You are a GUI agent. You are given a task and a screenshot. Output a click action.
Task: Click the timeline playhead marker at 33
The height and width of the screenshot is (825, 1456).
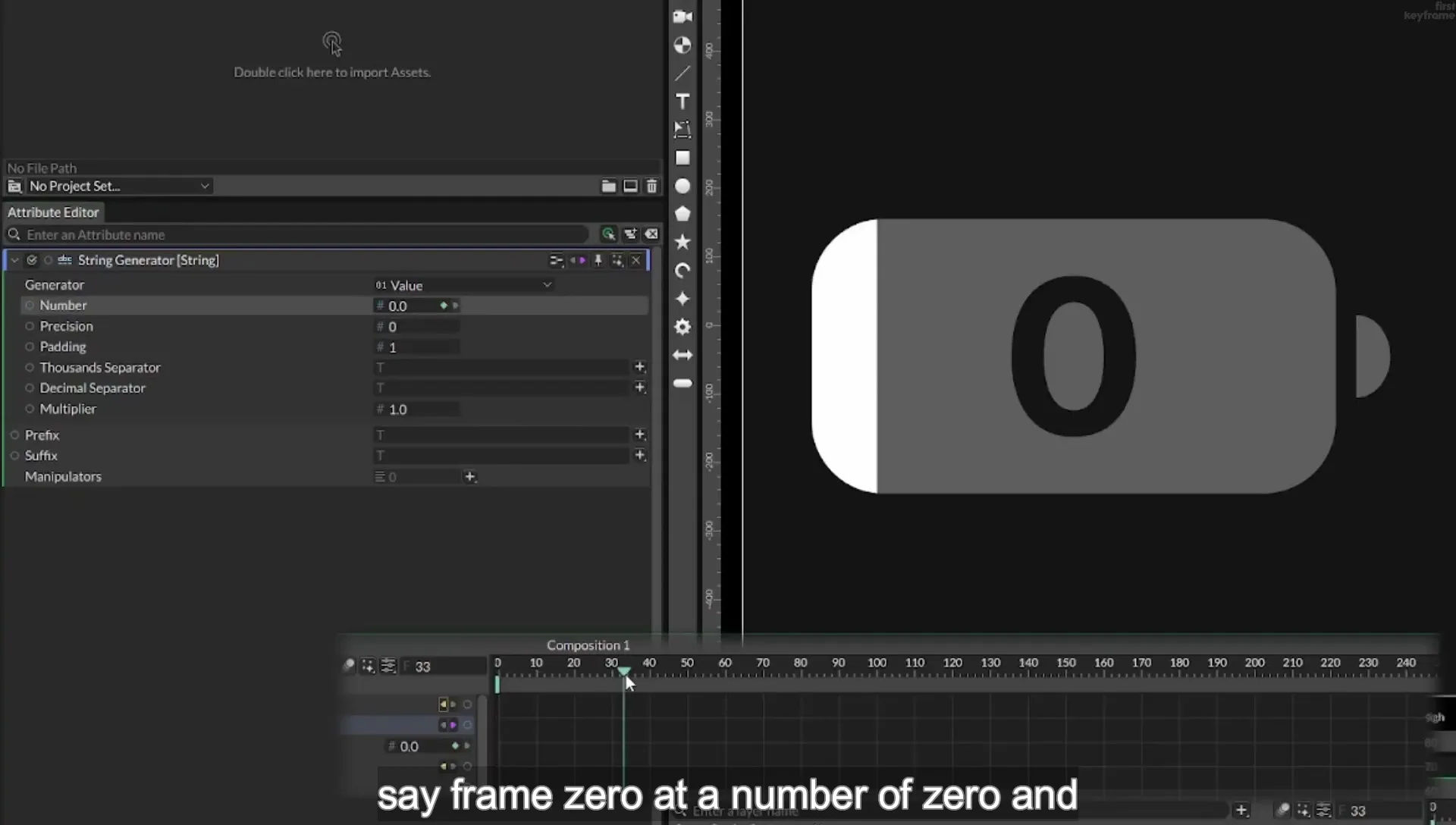coord(623,672)
